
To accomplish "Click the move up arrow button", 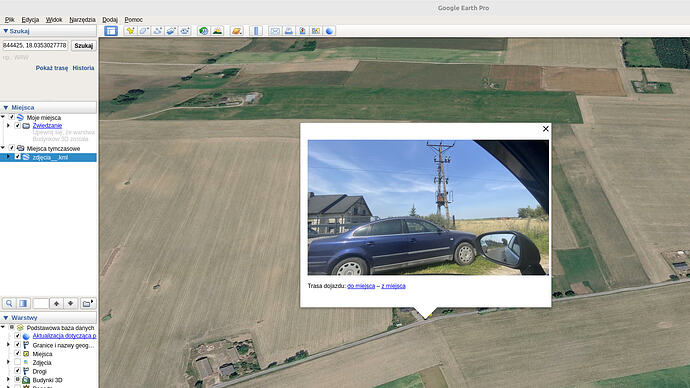I will tap(57, 304).
